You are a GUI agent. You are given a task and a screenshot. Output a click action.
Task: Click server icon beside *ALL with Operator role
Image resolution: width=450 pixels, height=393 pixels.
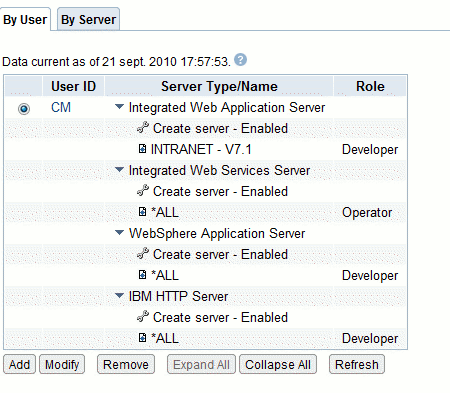[142, 212]
